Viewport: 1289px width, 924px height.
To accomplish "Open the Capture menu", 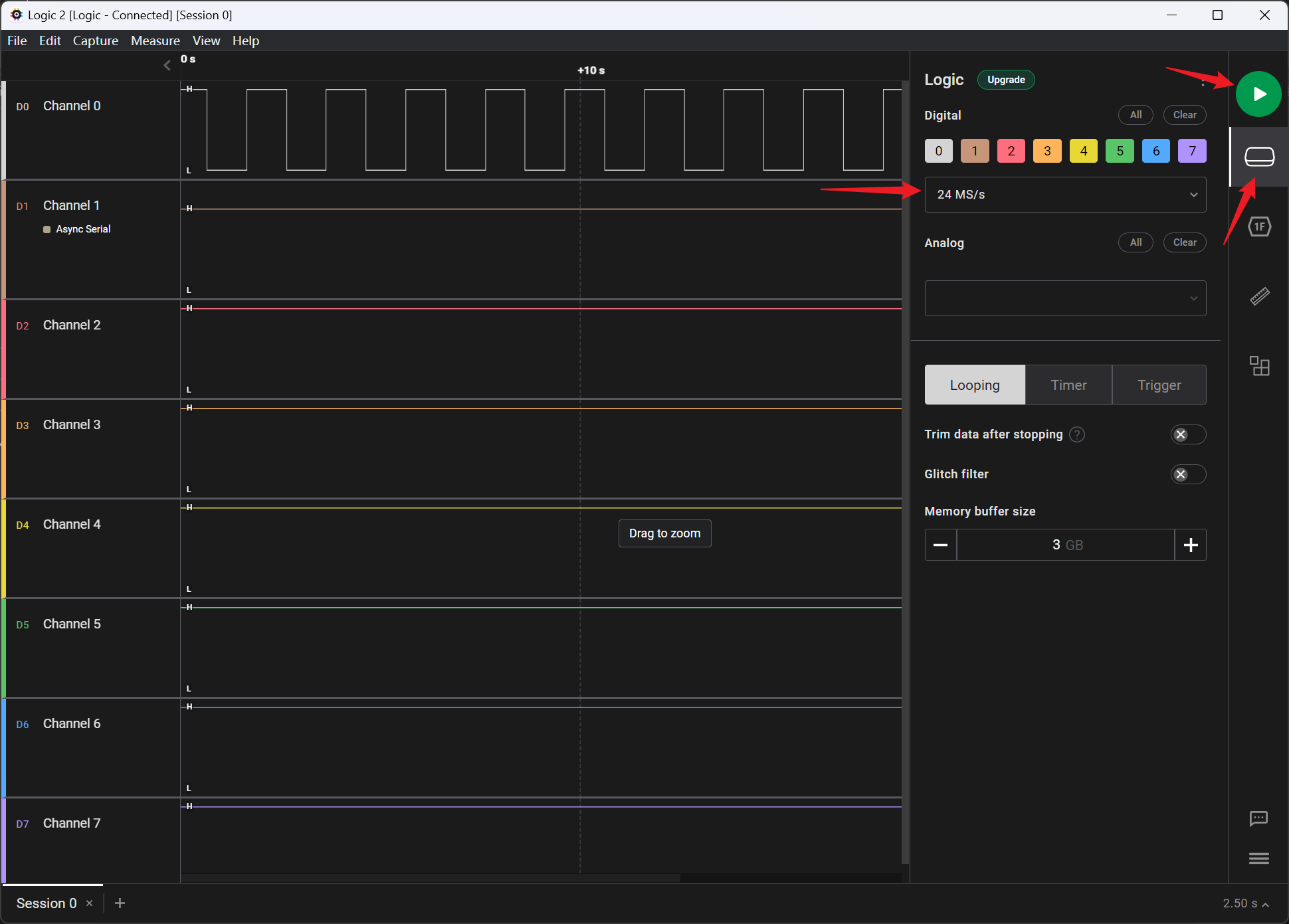I will (x=95, y=41).
